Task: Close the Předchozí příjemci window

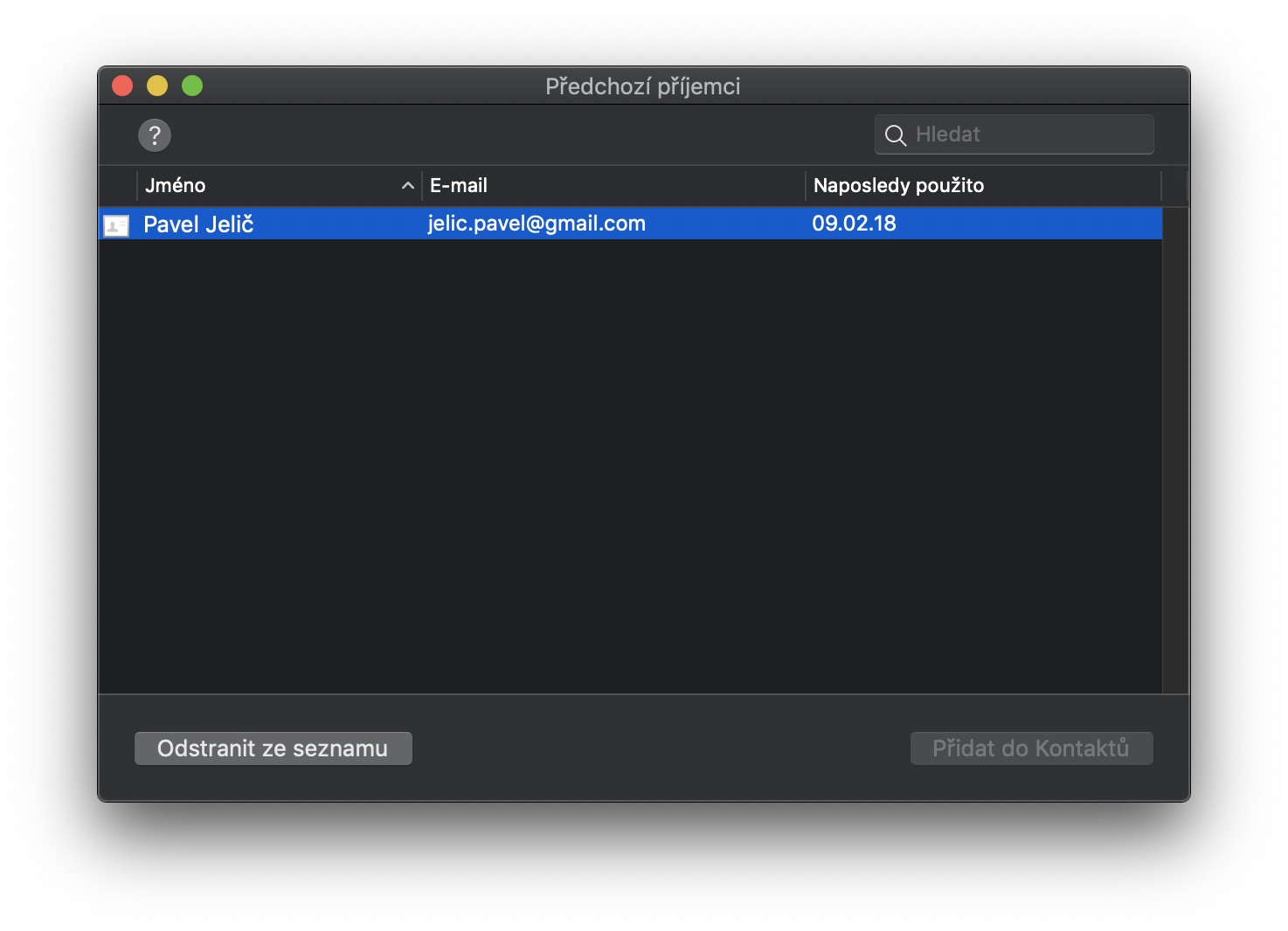Action: (x=122, y=86)
